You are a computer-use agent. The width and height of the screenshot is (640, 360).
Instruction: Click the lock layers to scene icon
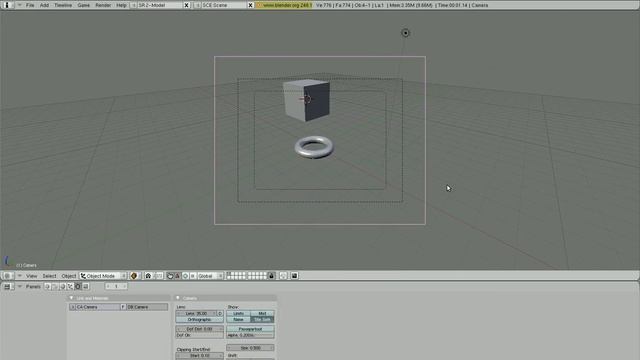(x=271, y=276)
